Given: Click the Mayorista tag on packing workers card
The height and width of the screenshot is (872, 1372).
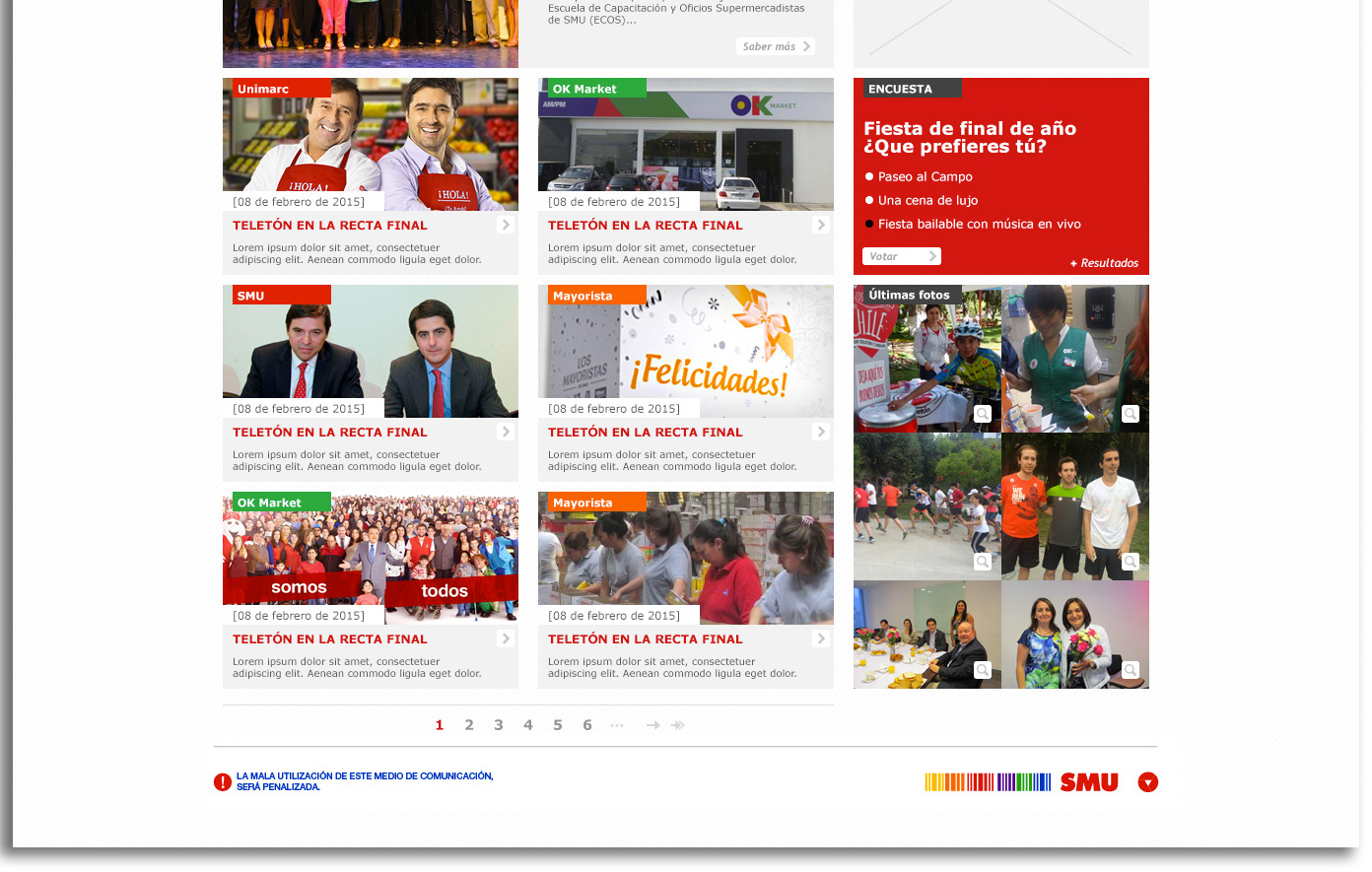Looking at the screenshot, I should pyautogui.click(x=597, y=502).
